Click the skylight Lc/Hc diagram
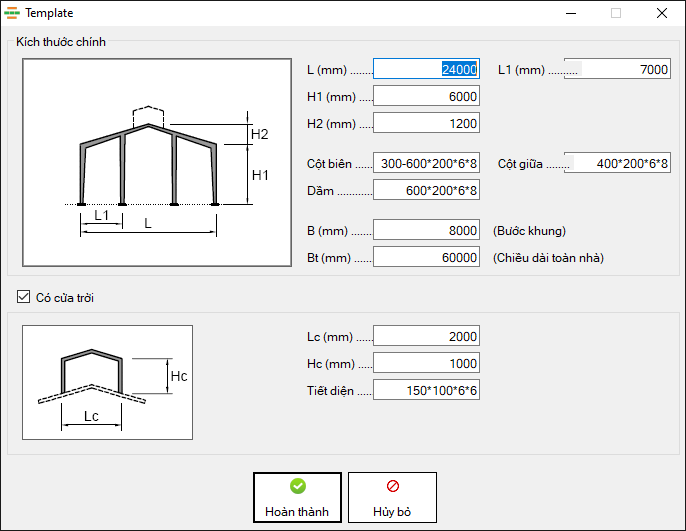 click(108, 382)
